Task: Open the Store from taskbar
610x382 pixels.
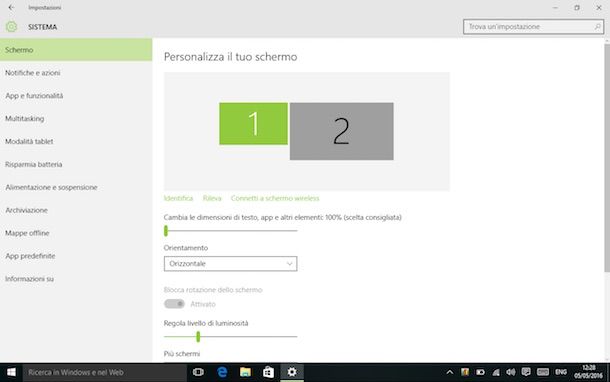Action: tap(268, 372)
